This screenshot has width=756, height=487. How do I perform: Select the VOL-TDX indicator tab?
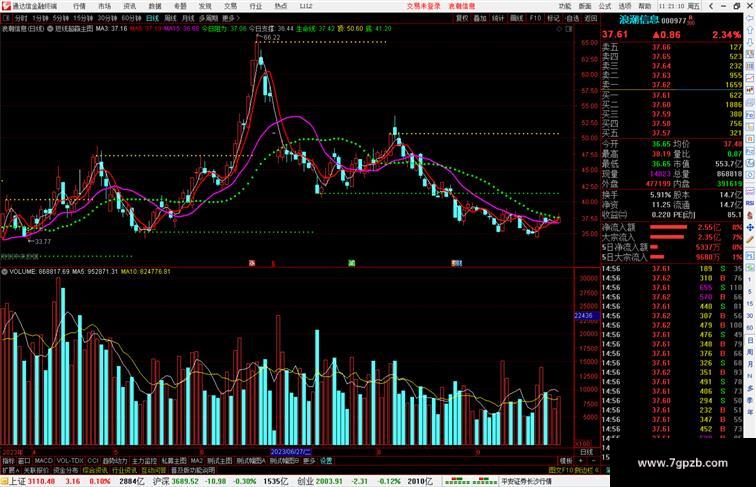click(70, 461)
